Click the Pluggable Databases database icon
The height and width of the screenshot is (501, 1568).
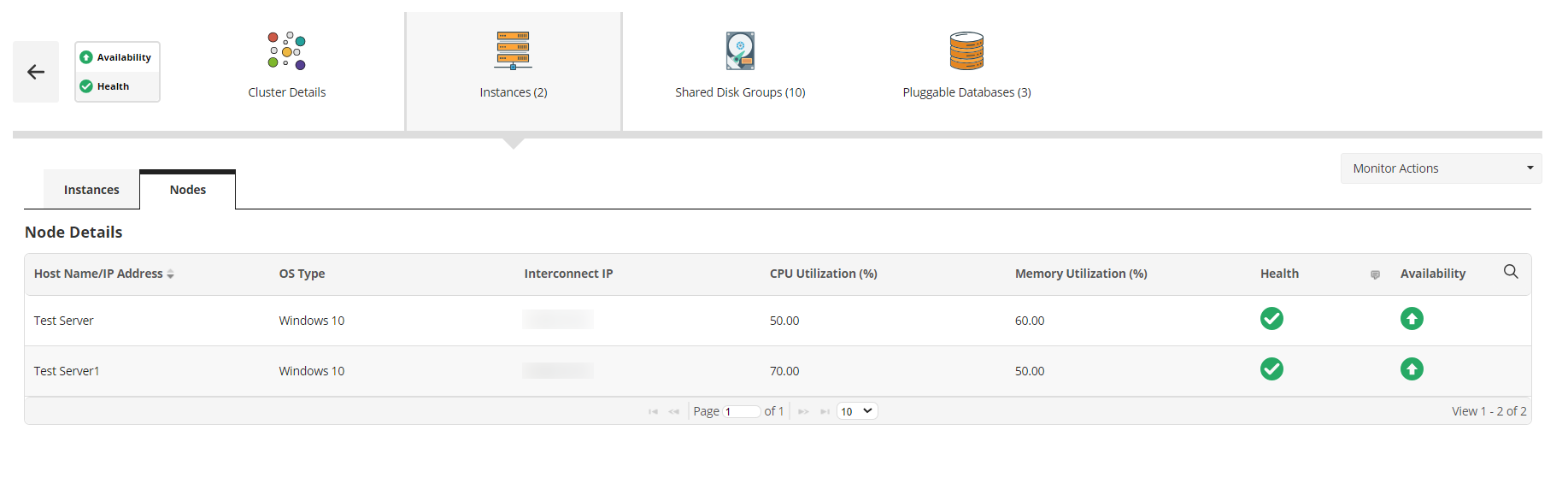(x=966, y=51)
